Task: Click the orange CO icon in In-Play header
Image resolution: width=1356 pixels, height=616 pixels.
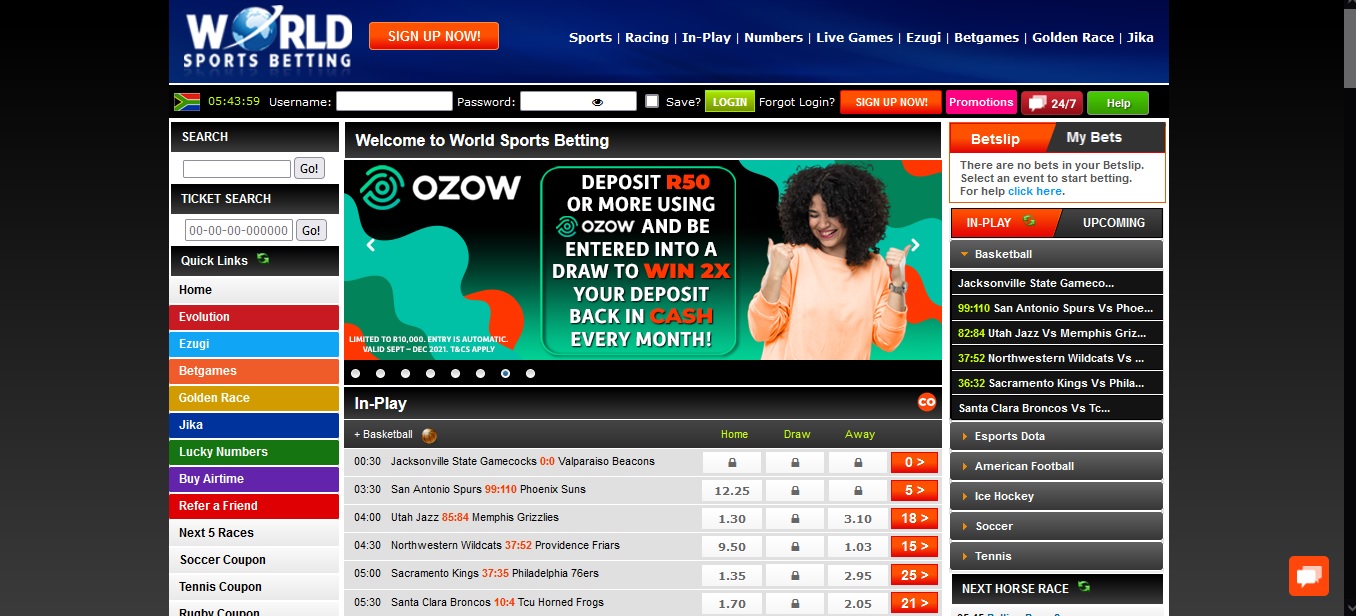Action: (927, 402)
